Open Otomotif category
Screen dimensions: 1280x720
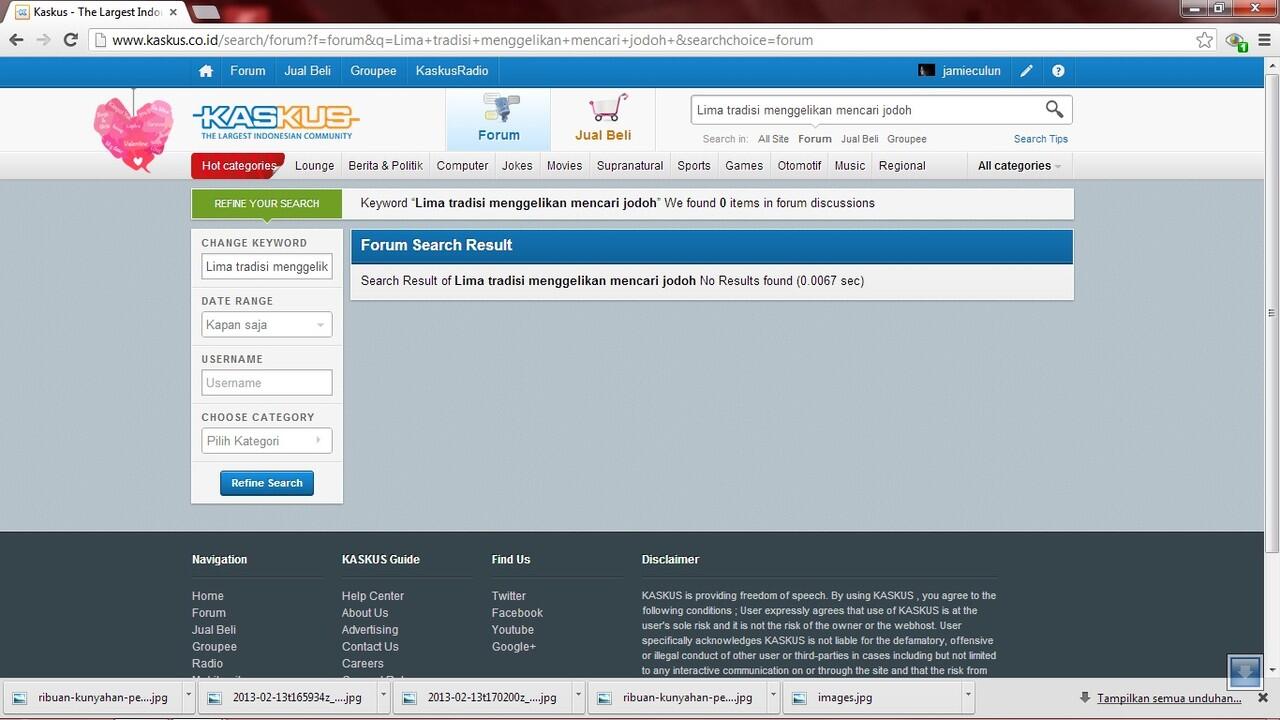click(799, 166)
